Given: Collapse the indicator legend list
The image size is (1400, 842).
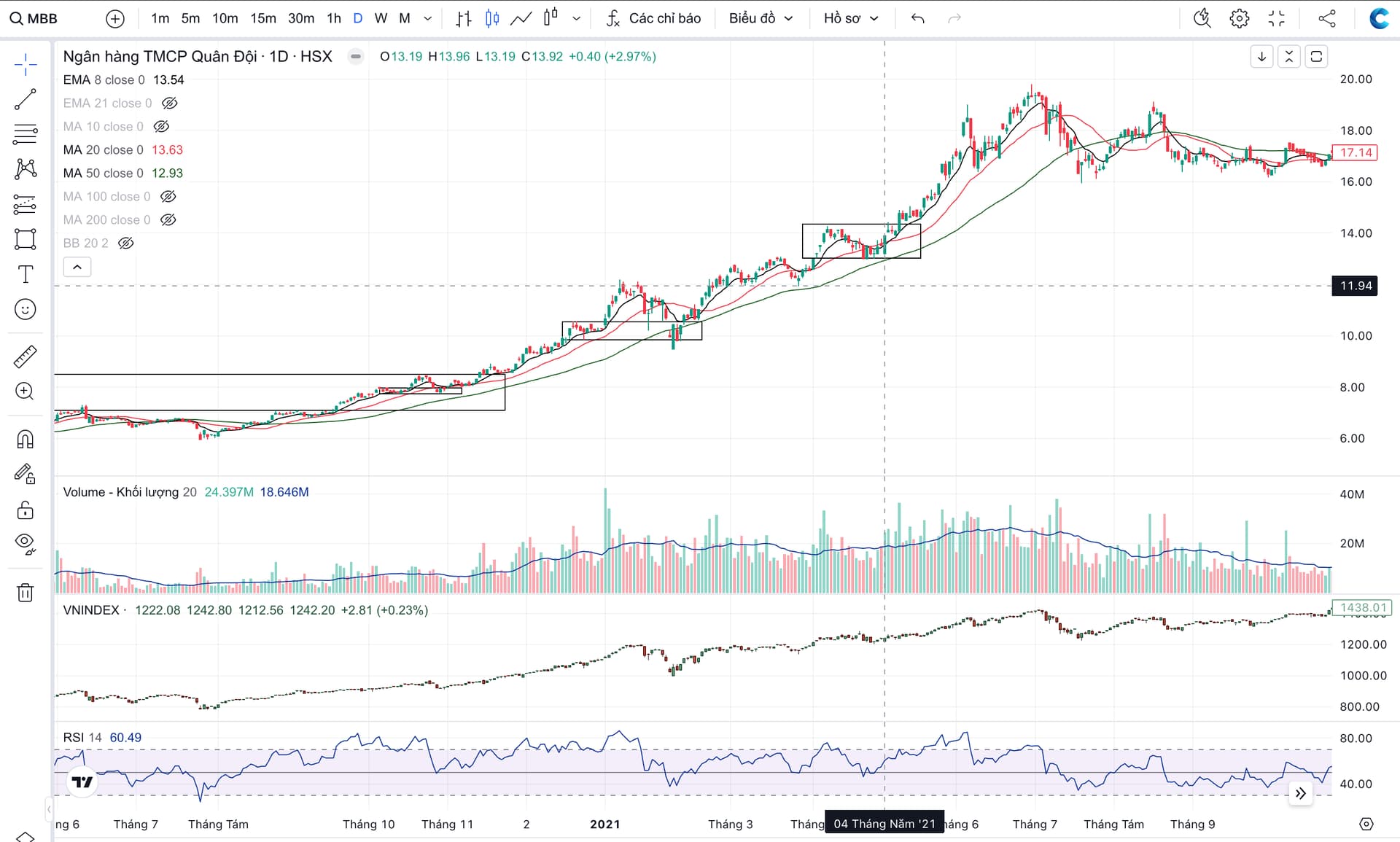Looking at the screenshot, I should tap(77, 267).
